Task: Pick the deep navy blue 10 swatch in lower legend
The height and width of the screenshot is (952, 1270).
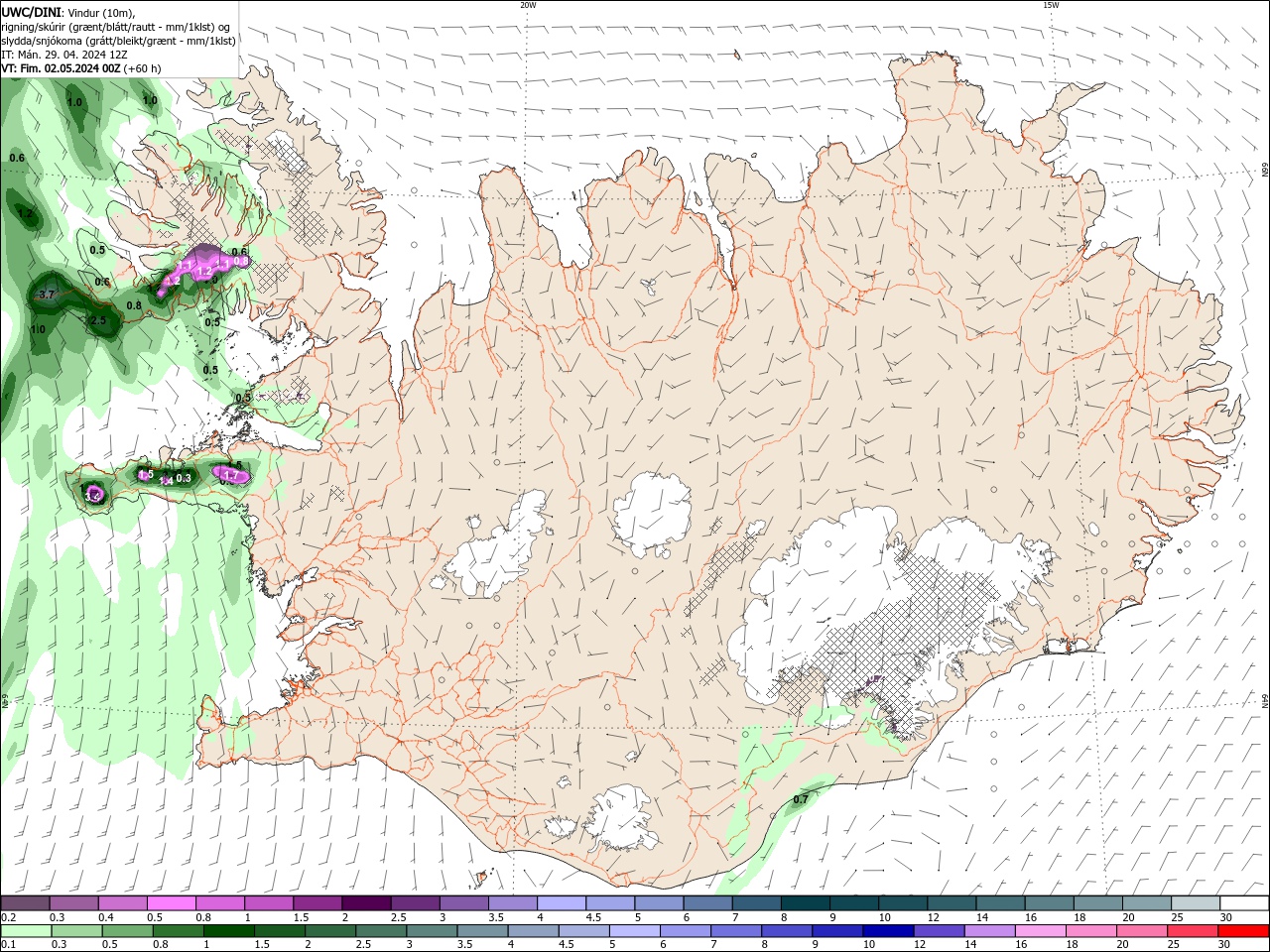Action: point(887,931)
